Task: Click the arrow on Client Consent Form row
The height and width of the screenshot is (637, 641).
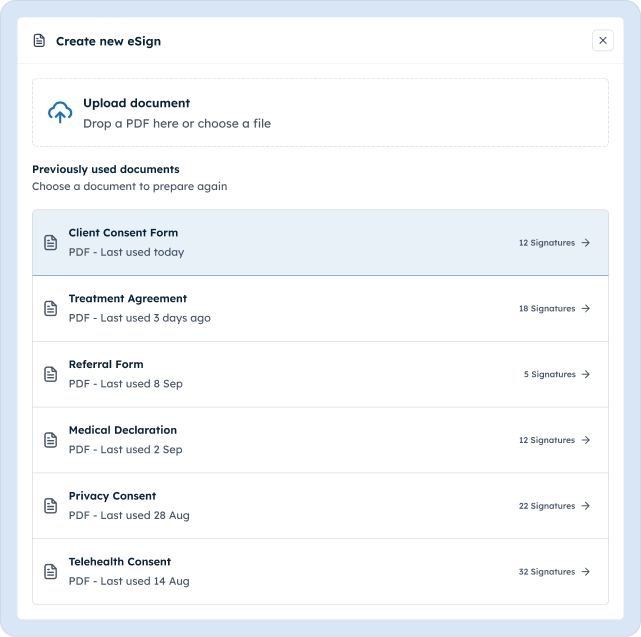Action: [586, 242]
